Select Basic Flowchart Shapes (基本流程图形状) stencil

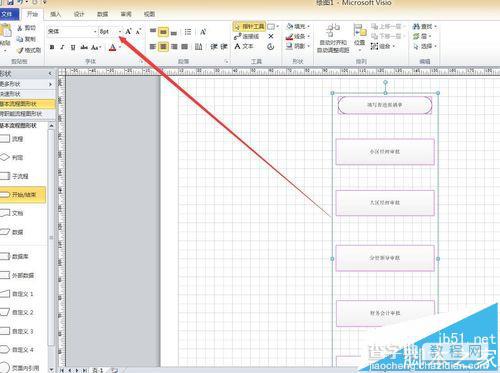(x=27, y=104)
